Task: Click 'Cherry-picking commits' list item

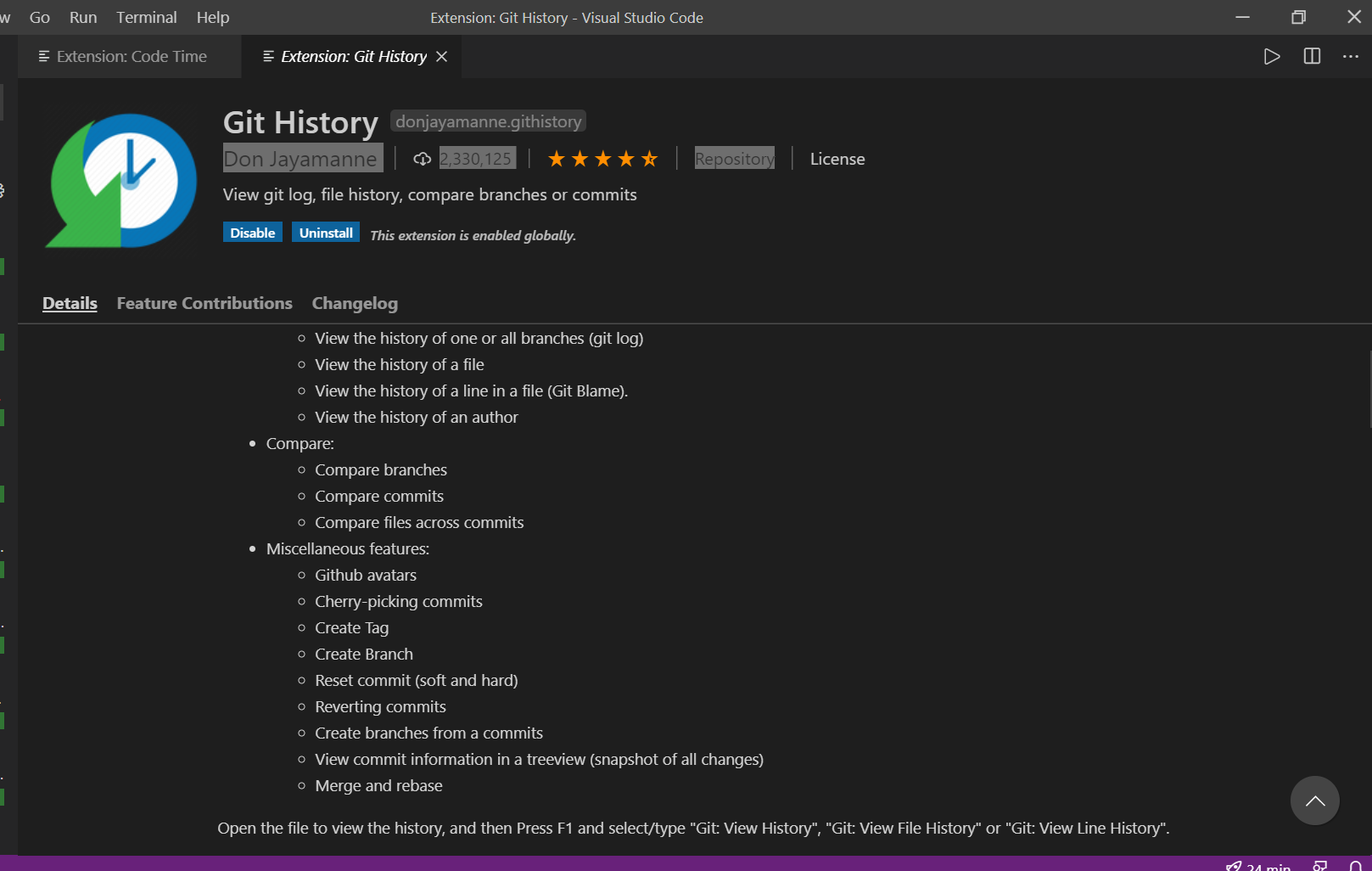Action: pyautogui.click(x=399, y=601)
